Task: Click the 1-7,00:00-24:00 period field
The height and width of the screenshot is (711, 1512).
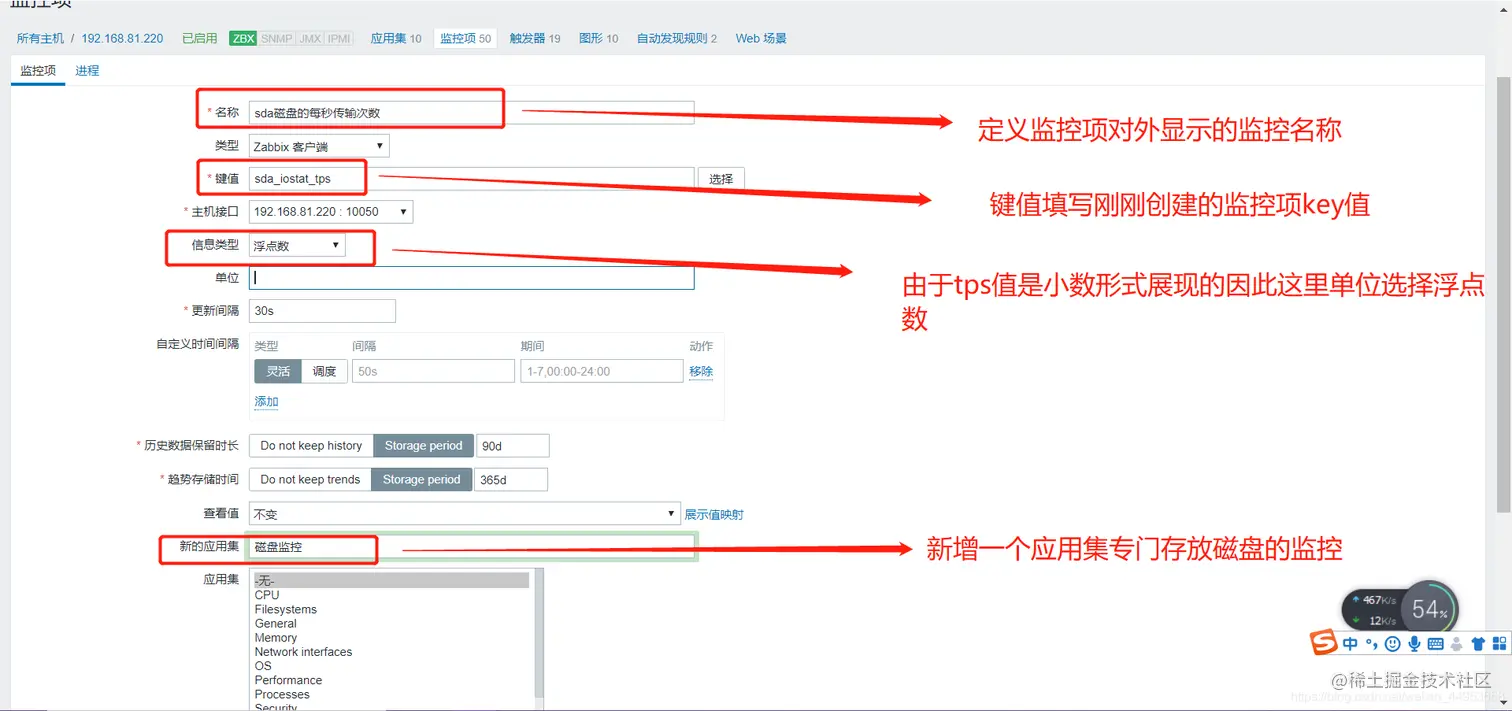Action: point(601,371)
